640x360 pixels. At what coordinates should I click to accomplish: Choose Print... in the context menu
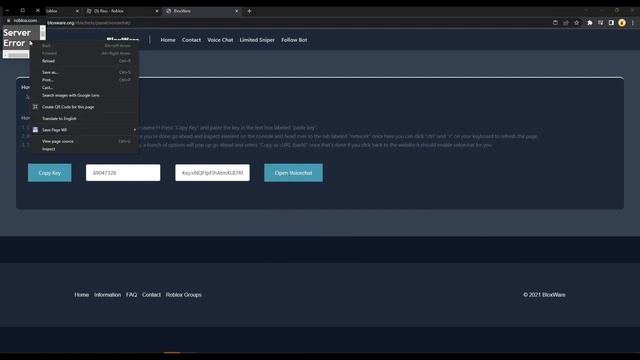85,80
